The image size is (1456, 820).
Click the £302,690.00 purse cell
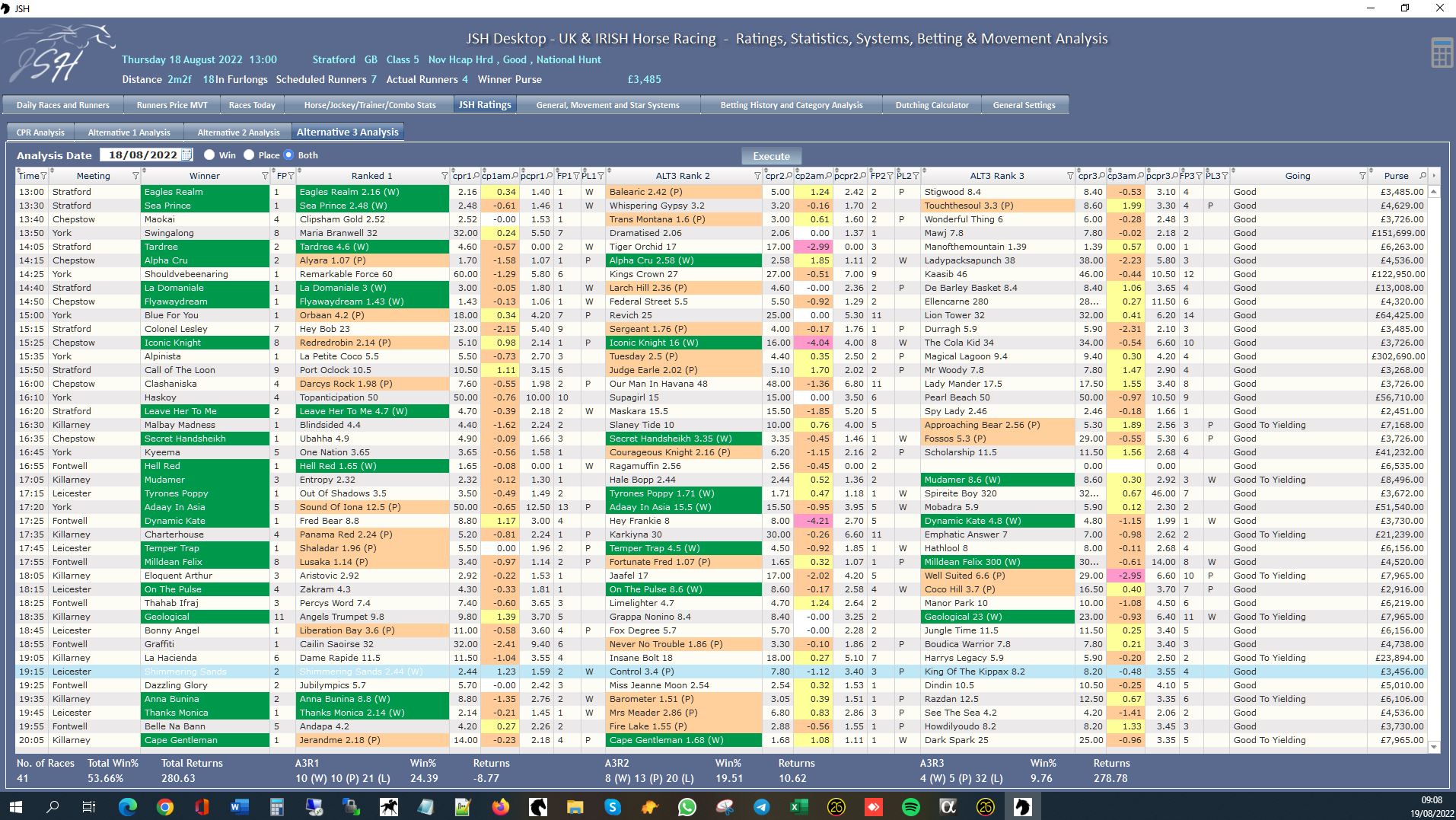[1397, 356]
